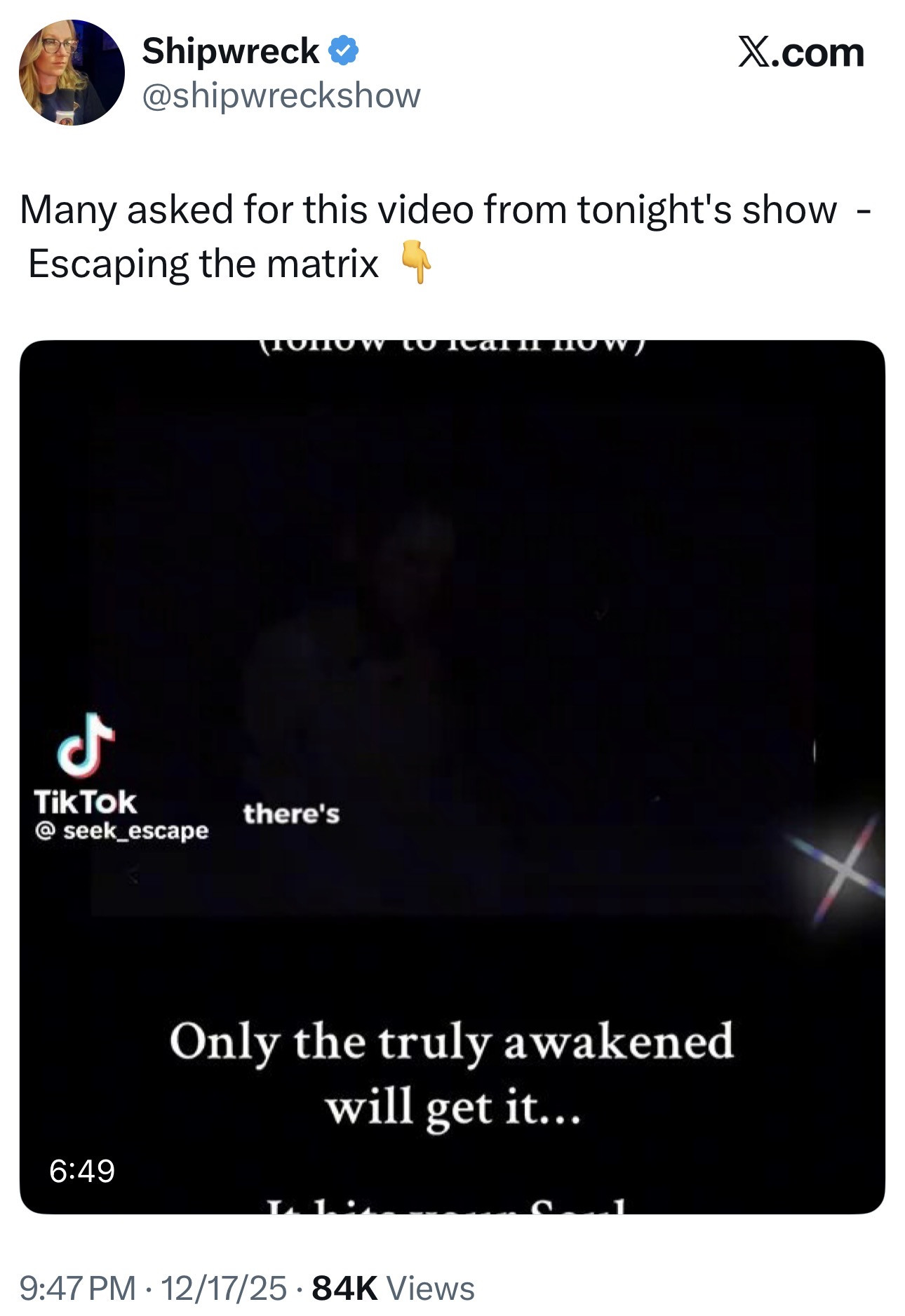Click the pointing-down hand emoji

(415, 261)
